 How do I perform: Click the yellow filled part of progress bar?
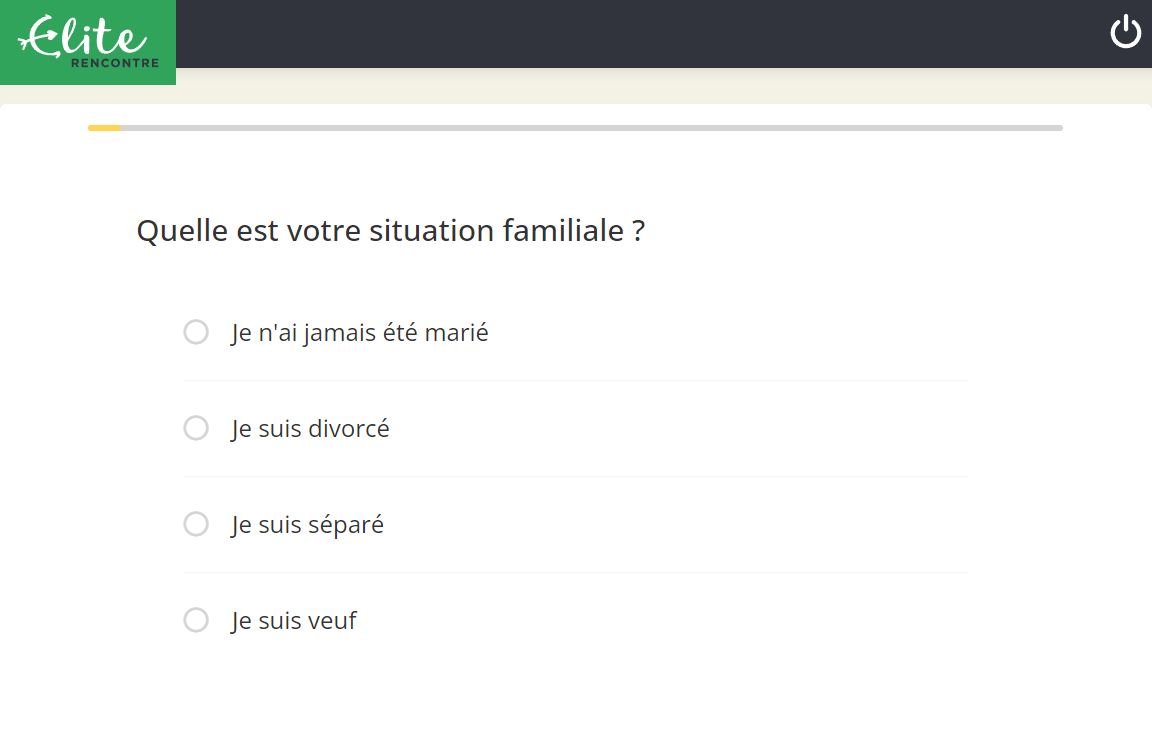click(x=104, y=128)
